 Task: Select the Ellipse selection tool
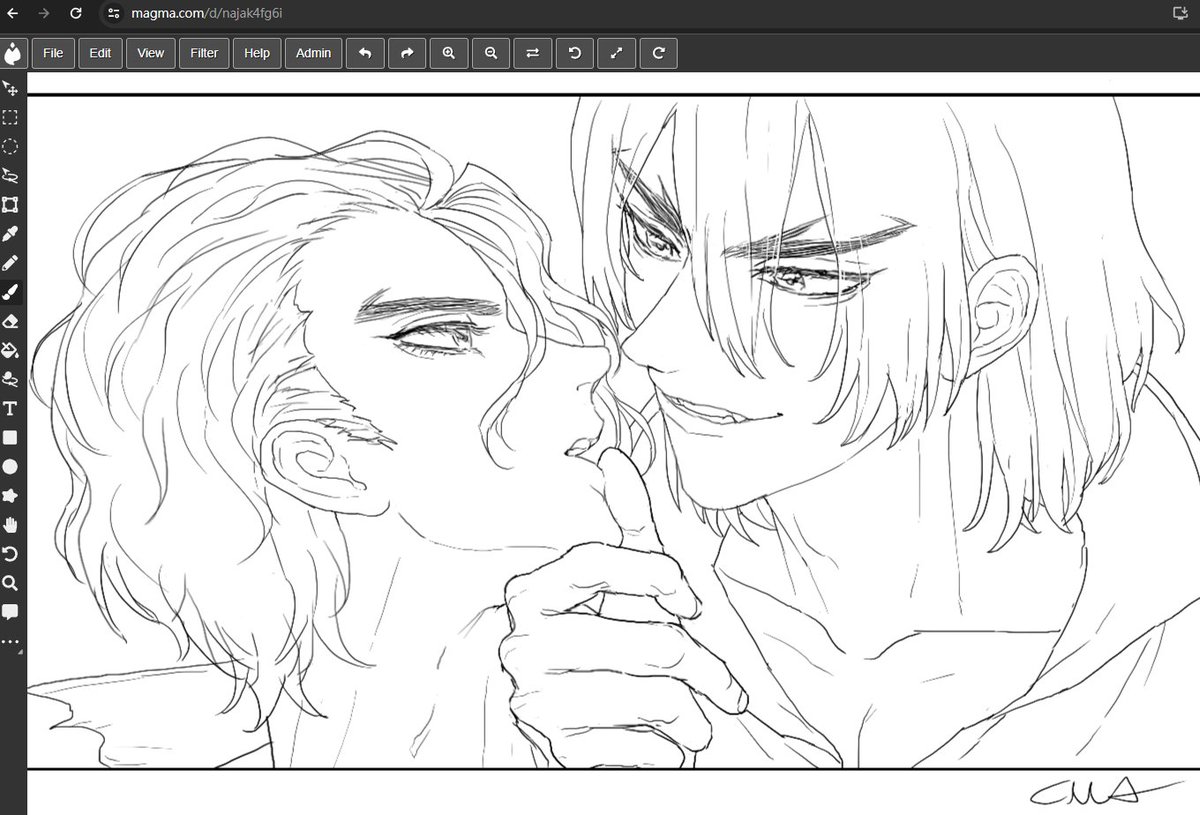coord(10,146)
